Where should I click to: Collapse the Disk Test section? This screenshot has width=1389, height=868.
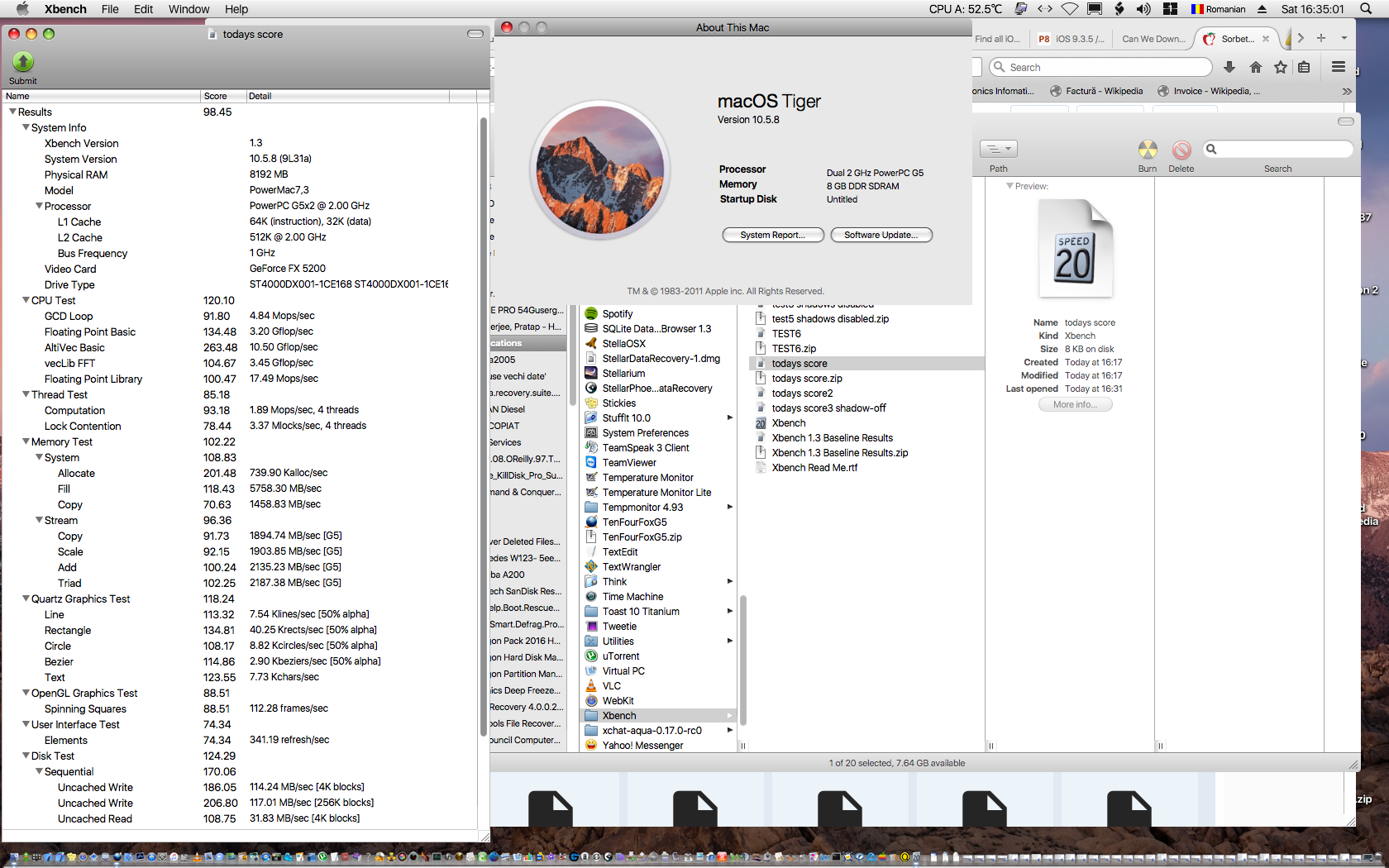[26, 756]
